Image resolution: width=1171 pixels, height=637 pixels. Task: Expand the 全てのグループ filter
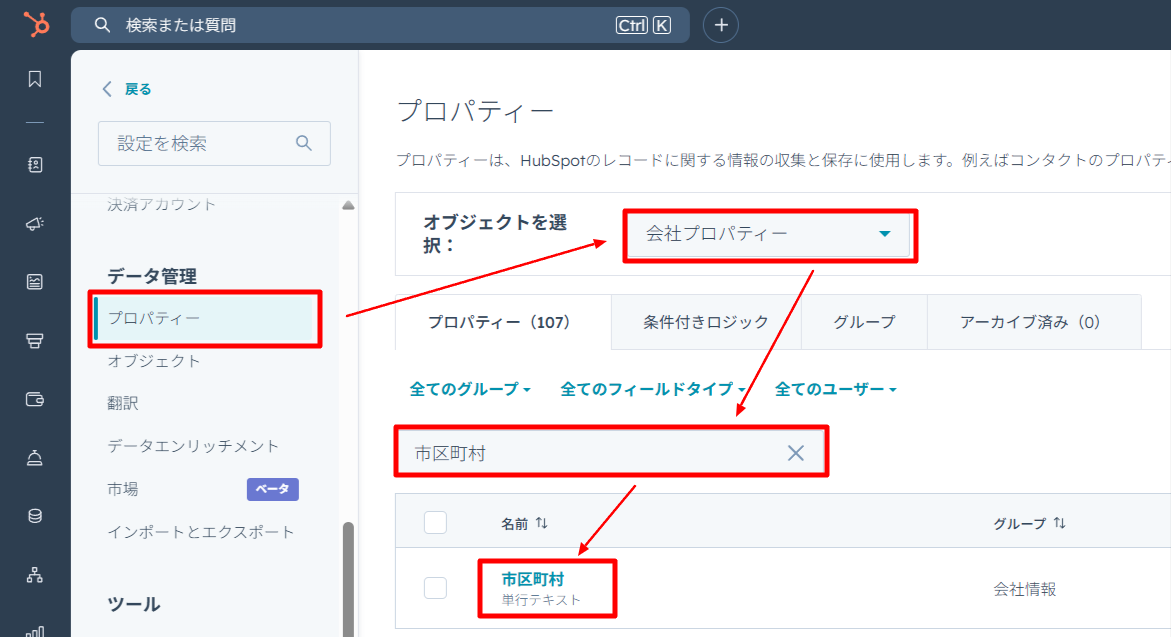470,389
